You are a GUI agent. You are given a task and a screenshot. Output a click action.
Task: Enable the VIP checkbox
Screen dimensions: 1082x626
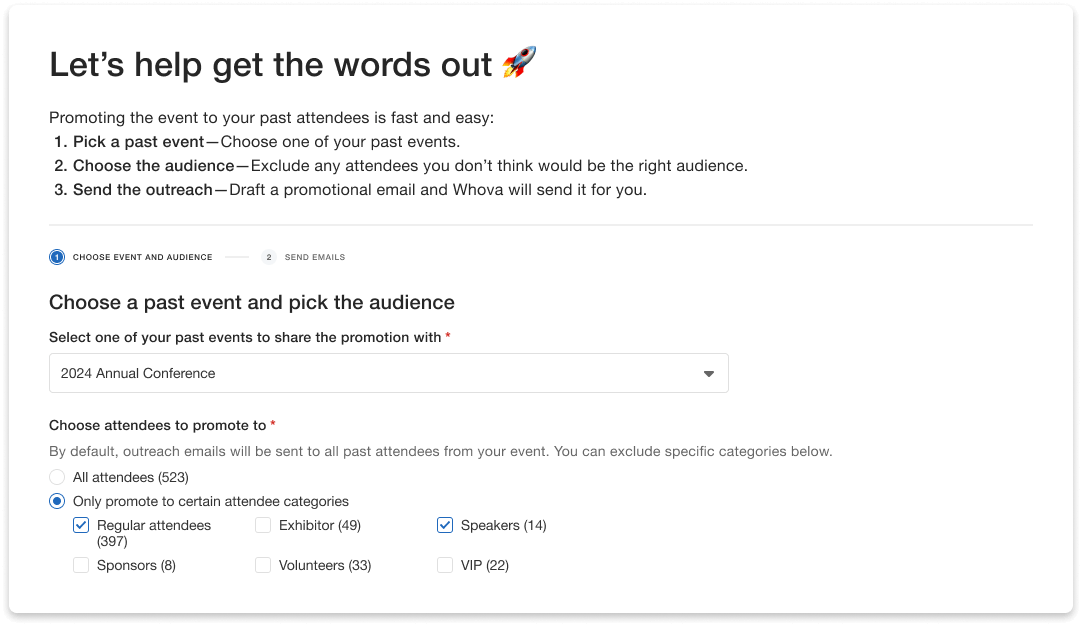(x=445, y=565)
